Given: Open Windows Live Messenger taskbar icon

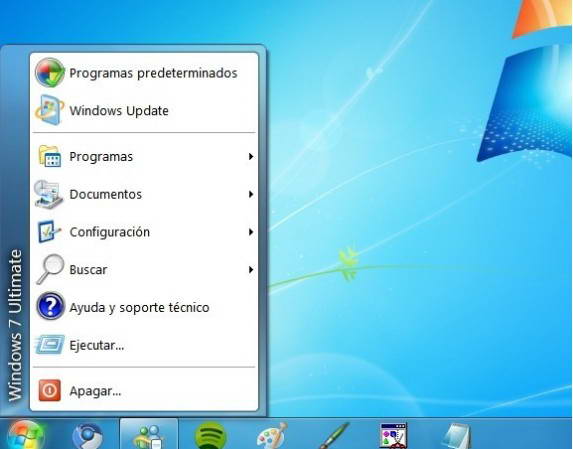Looking at the screenshot, I should (149, 435).
